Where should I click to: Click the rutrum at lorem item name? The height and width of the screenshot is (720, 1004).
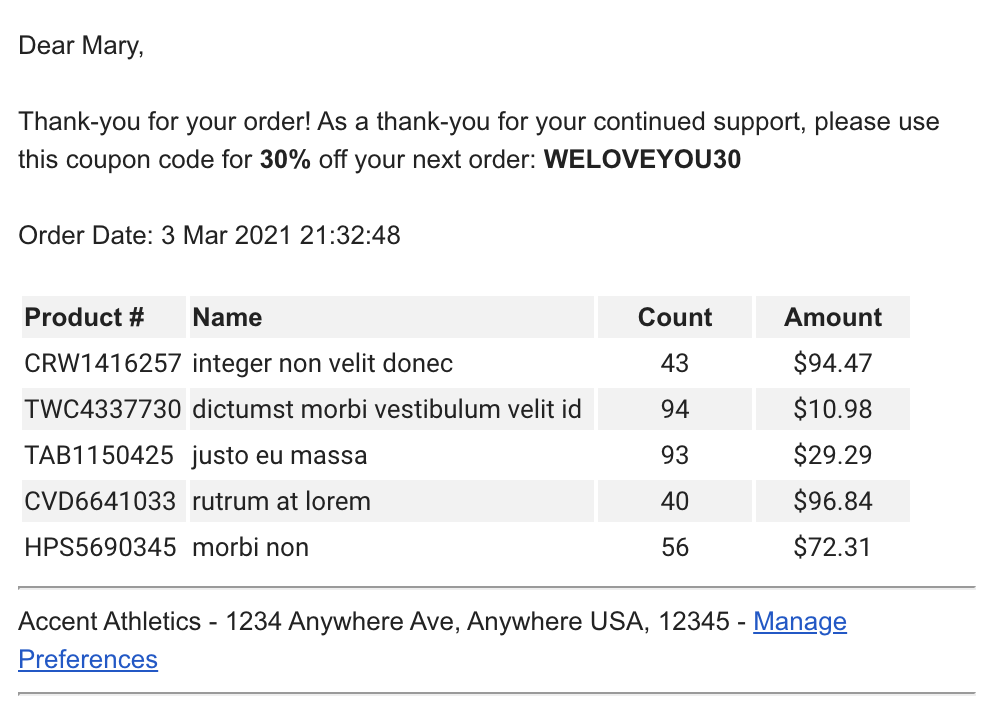click(x=282, y=501)
